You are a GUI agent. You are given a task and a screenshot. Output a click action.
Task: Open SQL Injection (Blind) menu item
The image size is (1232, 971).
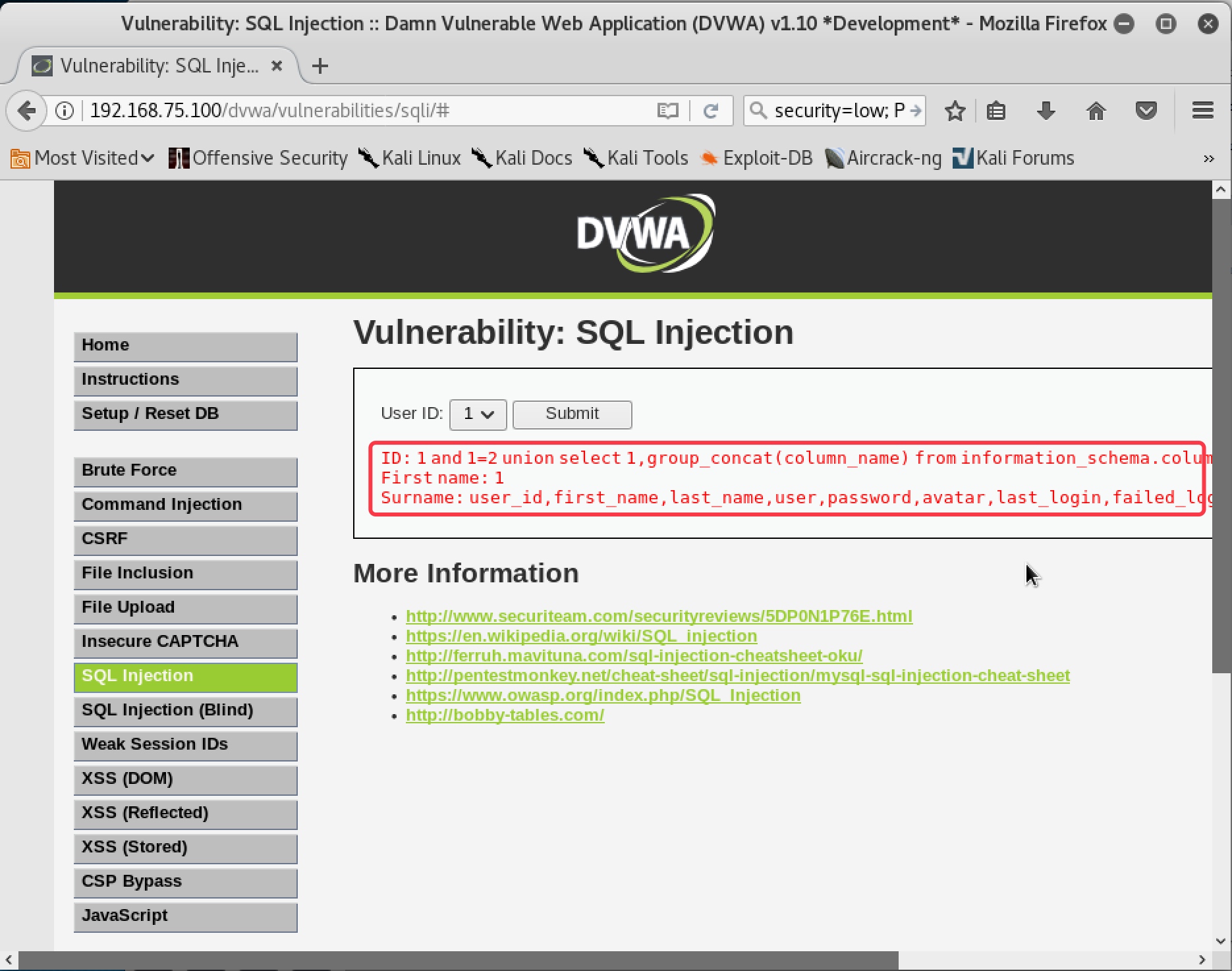[185, 711]
